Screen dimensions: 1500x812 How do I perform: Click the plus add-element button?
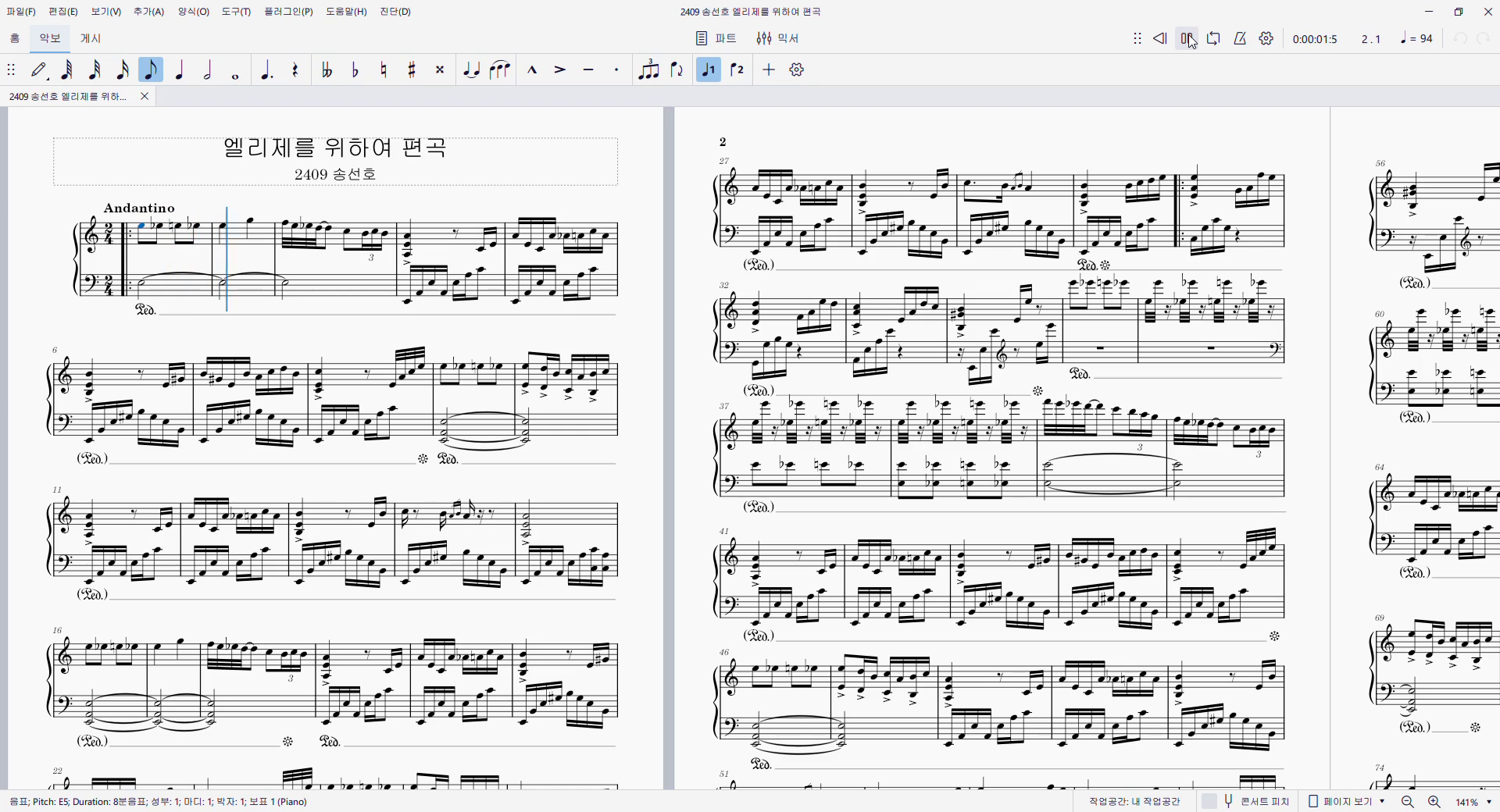tap(769, 69)
